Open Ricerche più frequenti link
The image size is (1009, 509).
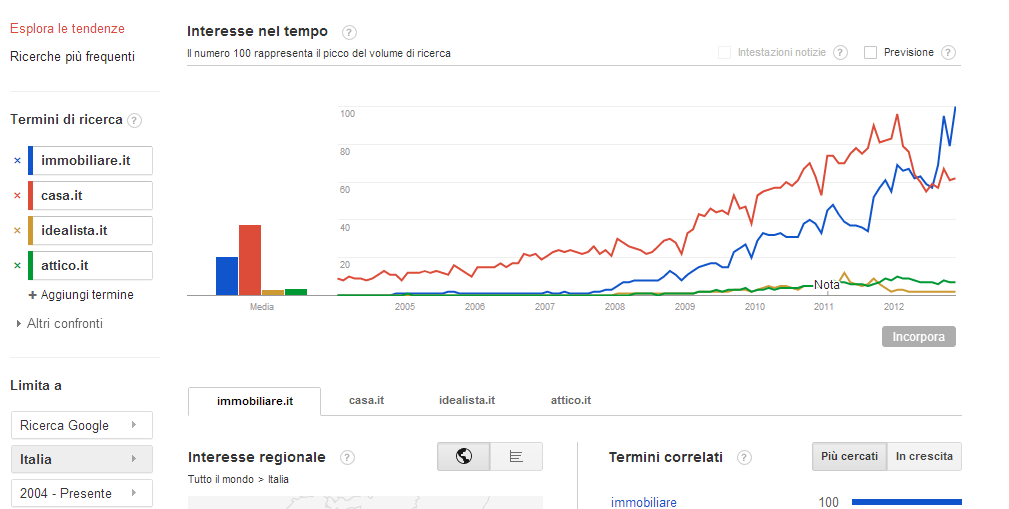pos(72,57)
